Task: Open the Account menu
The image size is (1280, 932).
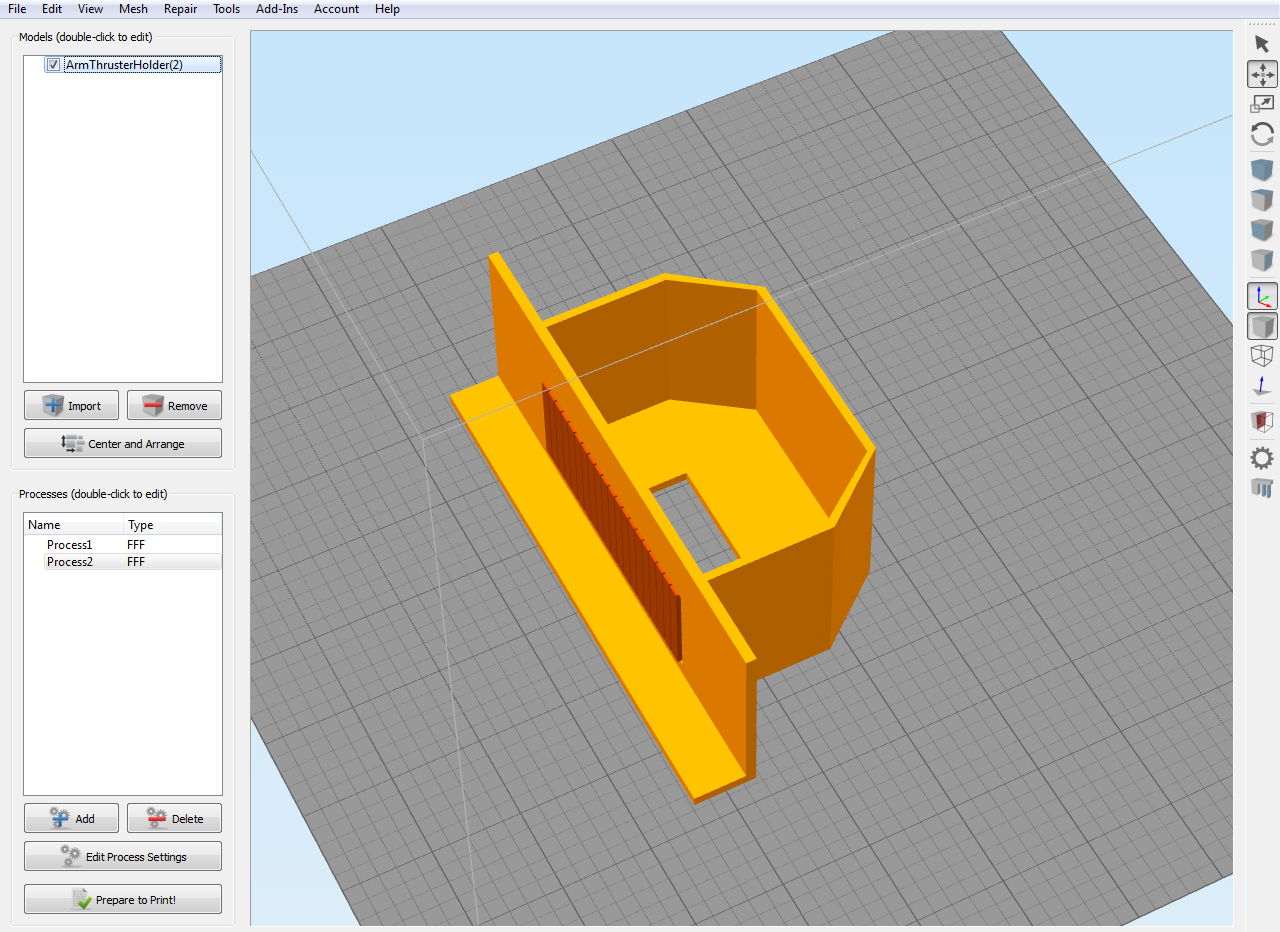Action: tap(337, 9)
